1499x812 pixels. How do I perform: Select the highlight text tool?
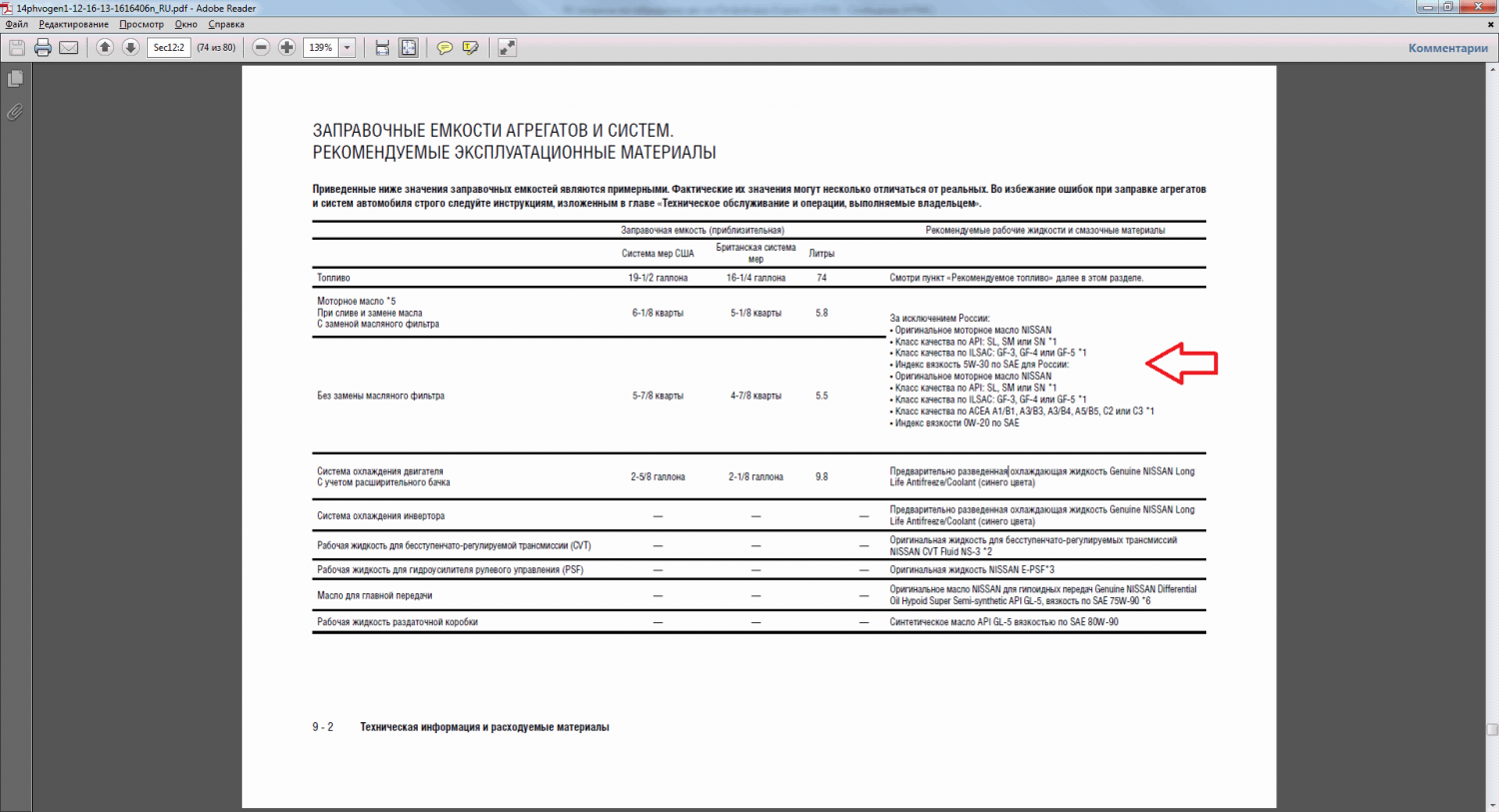click(471, 47)
